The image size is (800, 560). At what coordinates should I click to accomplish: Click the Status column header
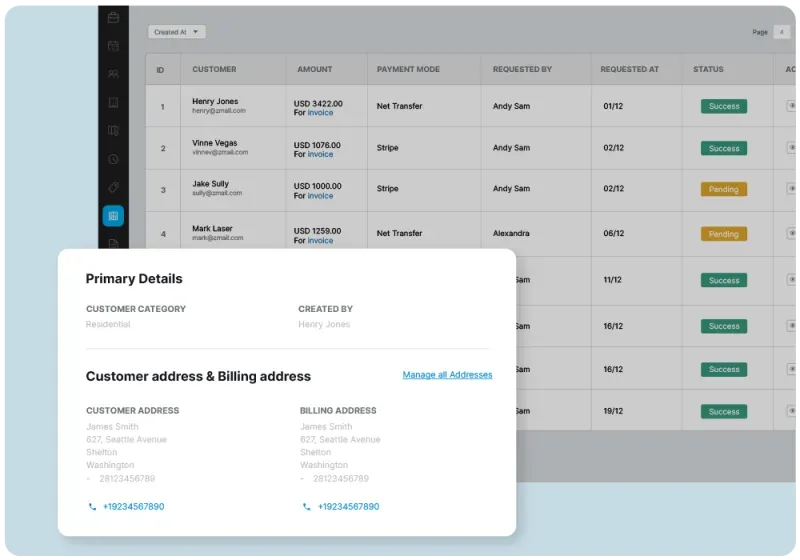pyautogui.click(x=708, y=69)
